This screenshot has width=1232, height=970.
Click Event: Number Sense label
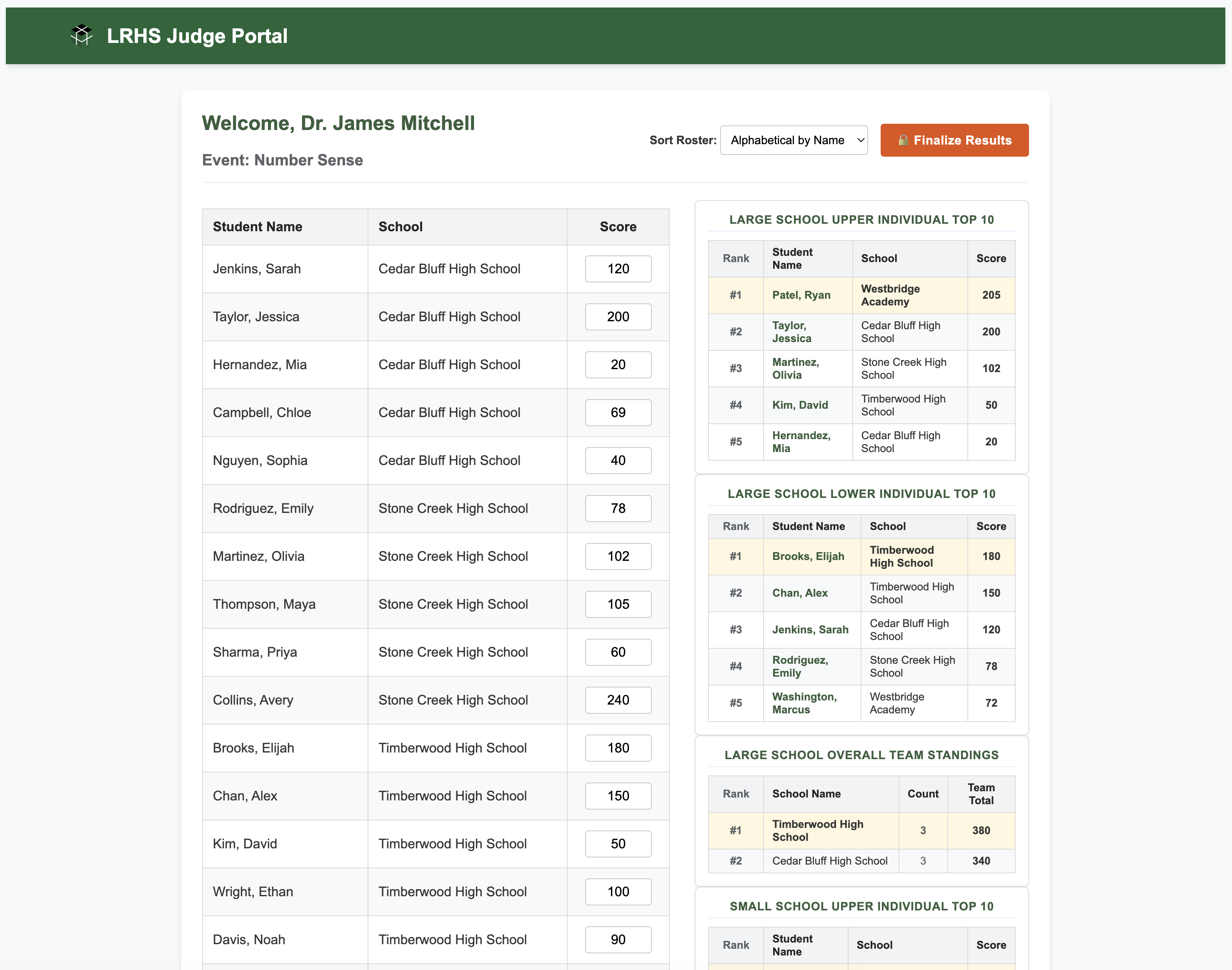[x=282, y=160]
